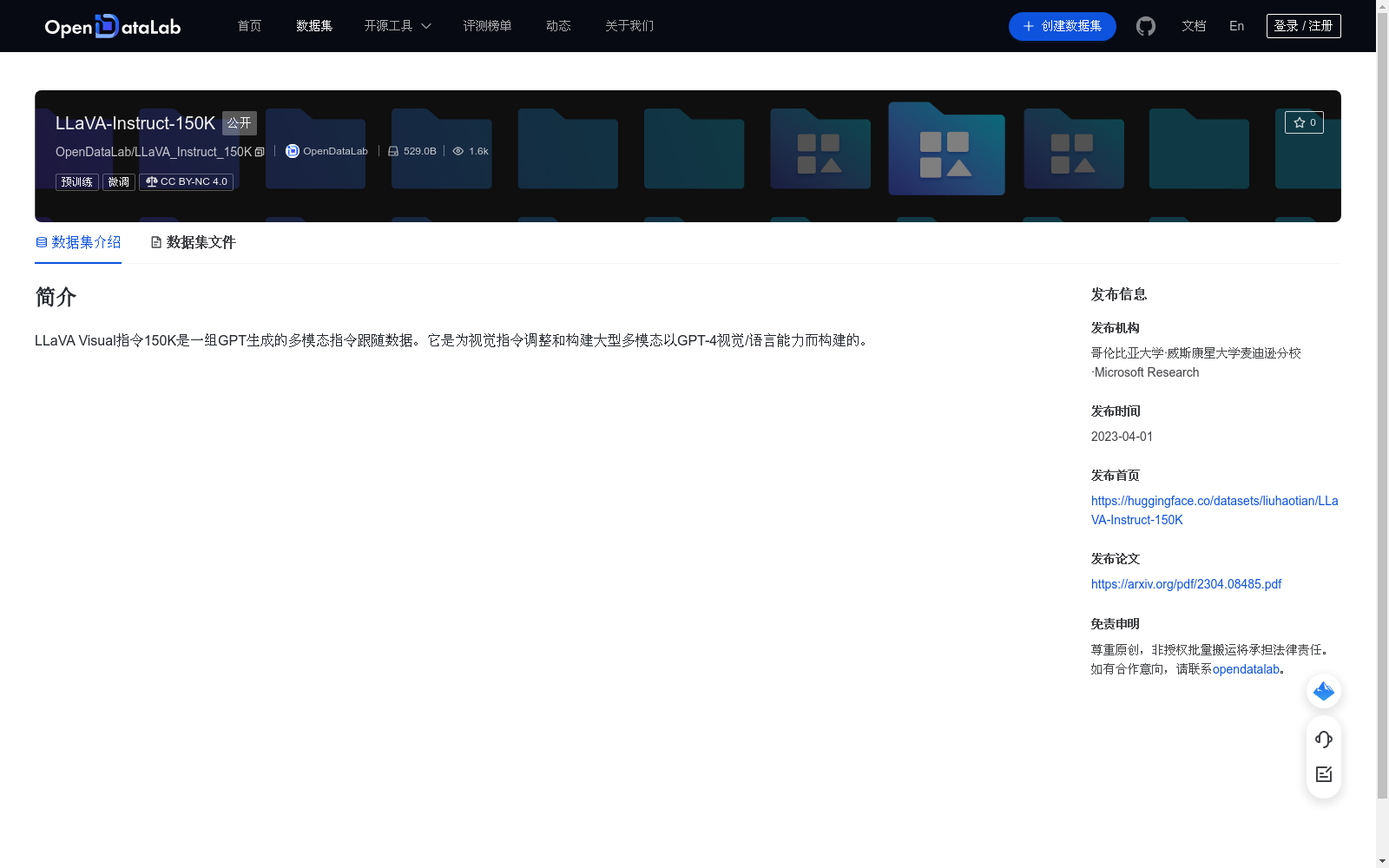The height and width of the screenshot is (868, 1389).
Task: Click the 公开 visibility badge
Action: (x=240, y=123)
